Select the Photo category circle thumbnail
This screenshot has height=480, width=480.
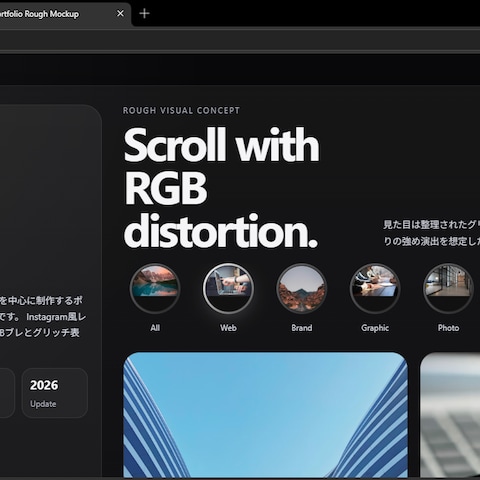coord(448,288)
